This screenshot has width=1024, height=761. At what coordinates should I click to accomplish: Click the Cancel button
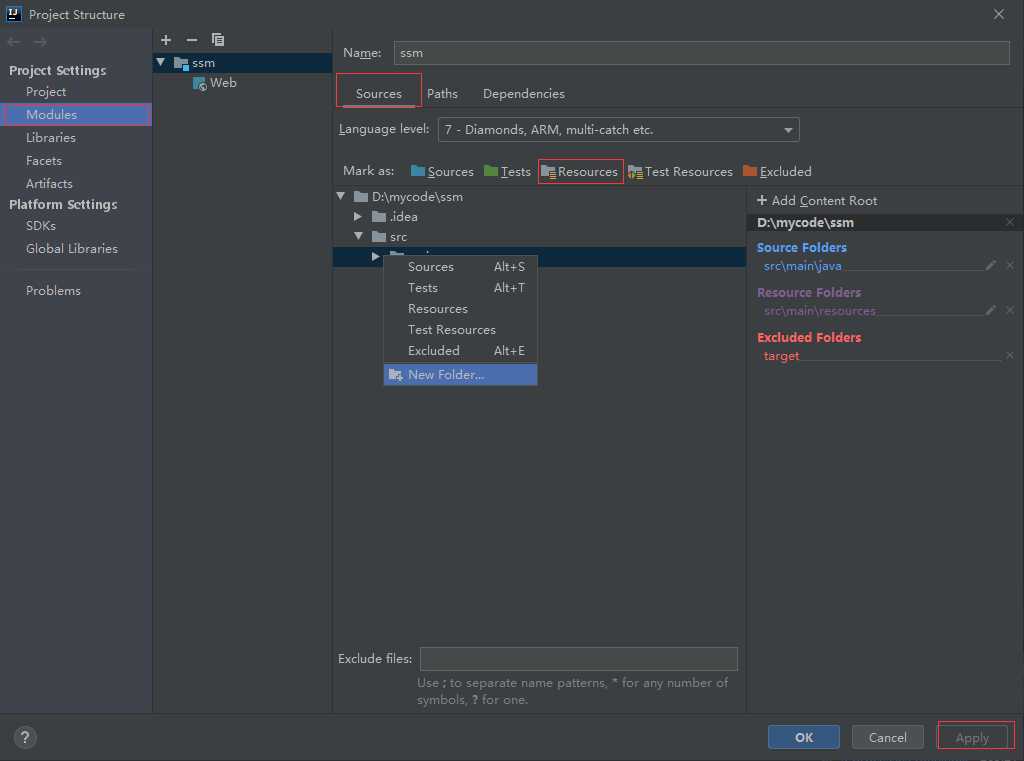888,737
